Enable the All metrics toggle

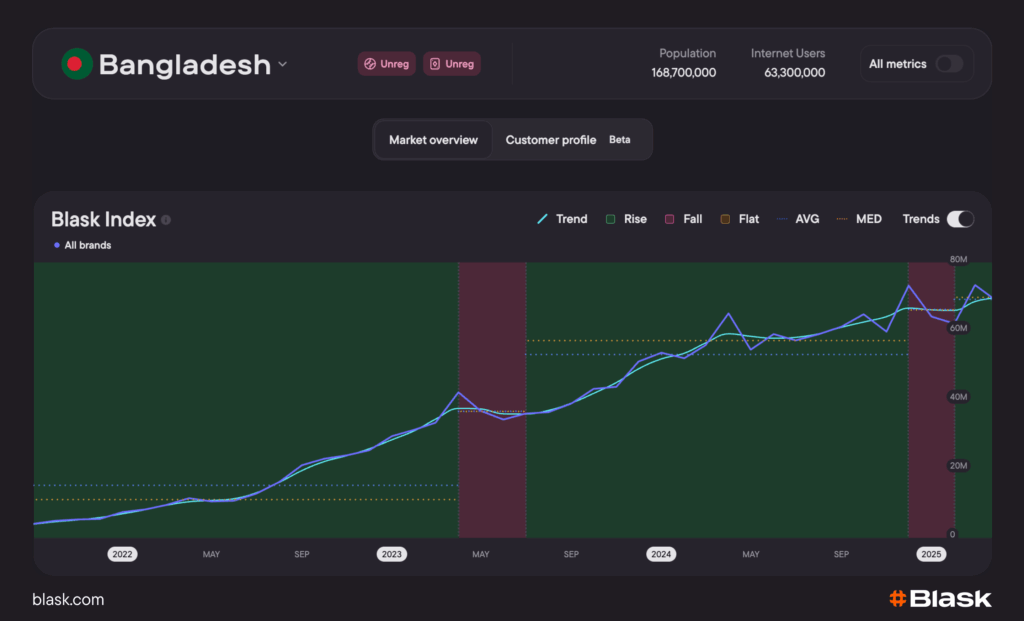(x=949, y=64)
